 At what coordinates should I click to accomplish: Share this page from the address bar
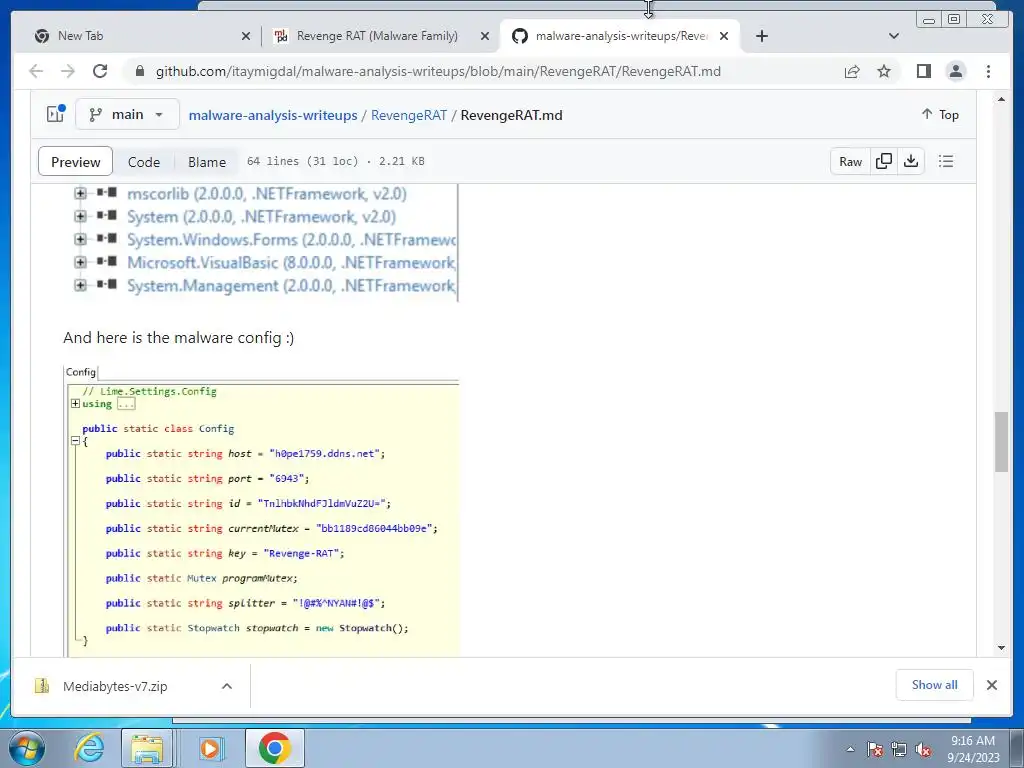[x=852, y=71]
